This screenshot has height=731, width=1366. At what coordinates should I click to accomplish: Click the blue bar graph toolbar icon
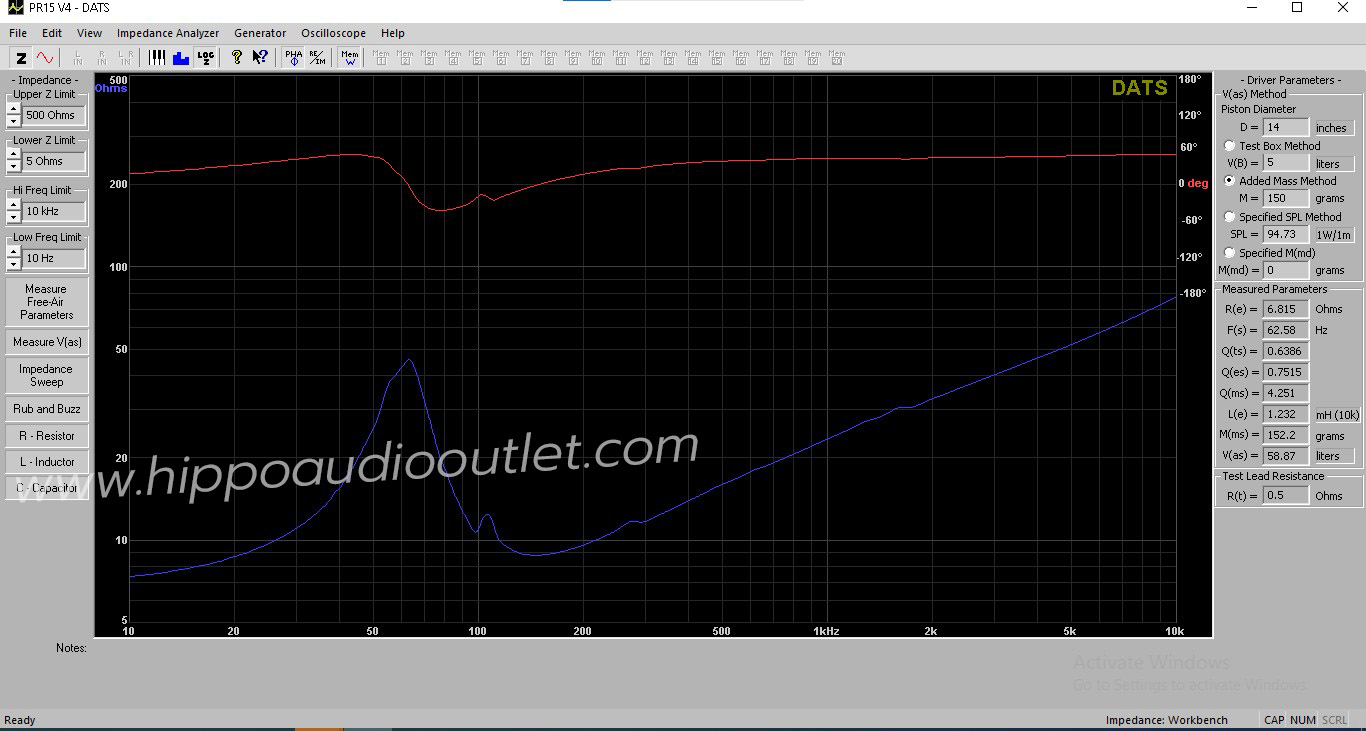pos(181,58)
